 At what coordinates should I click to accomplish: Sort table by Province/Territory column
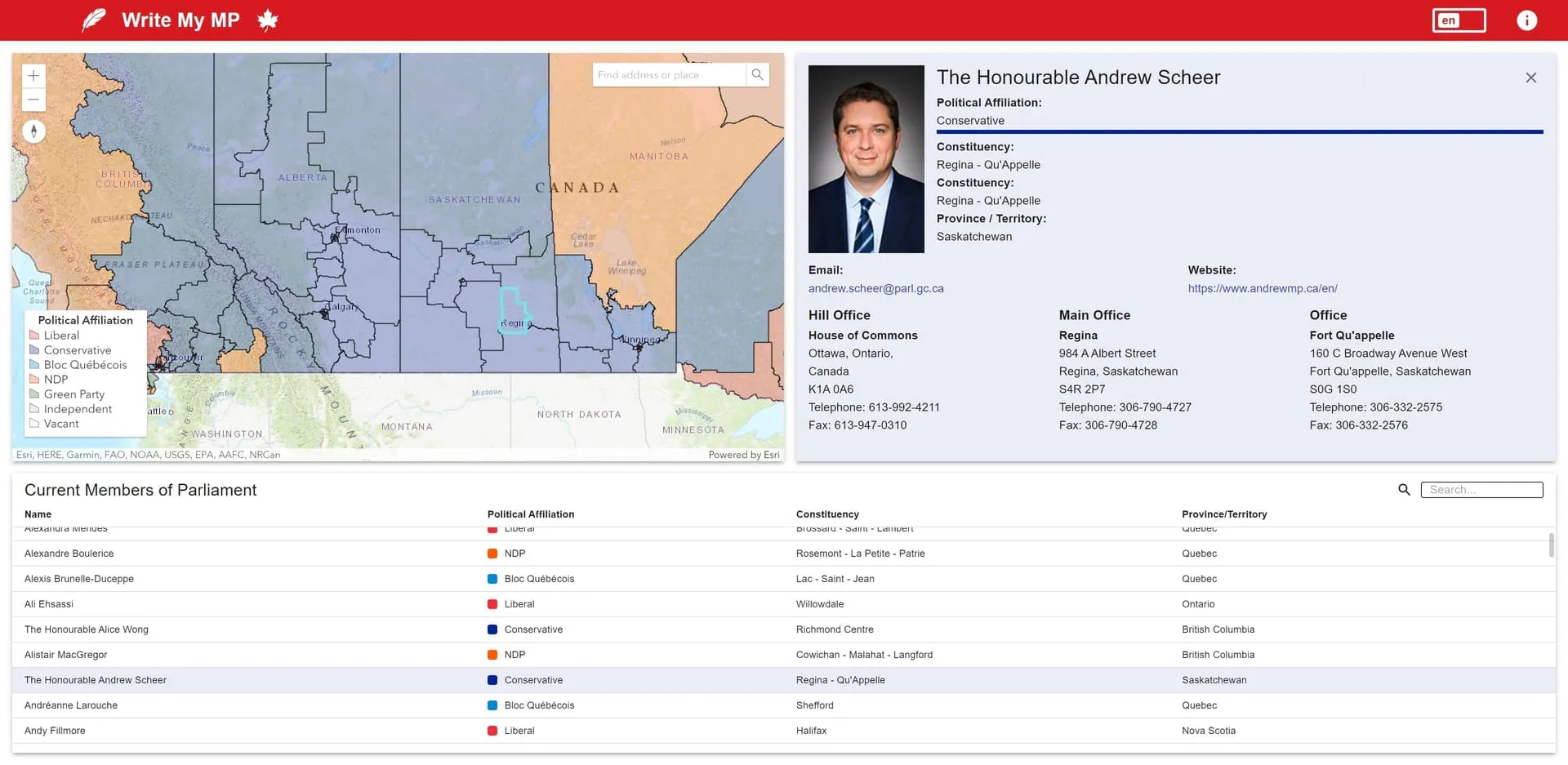[1224, 514]
